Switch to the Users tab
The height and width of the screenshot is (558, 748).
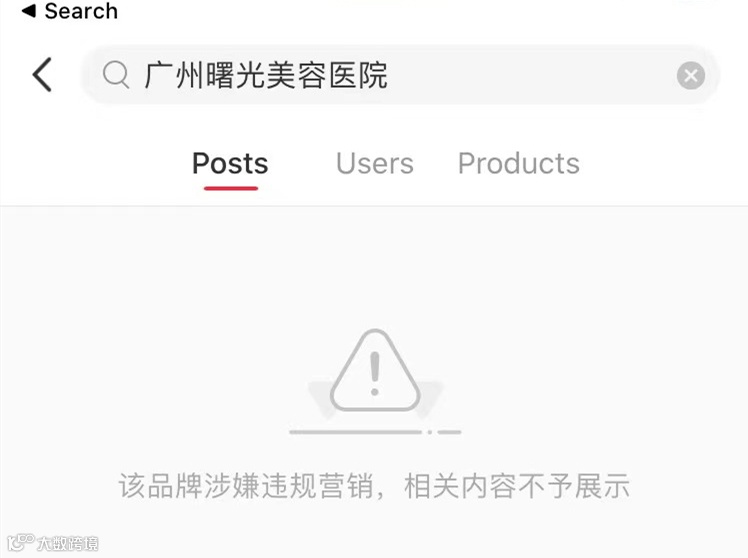(375, 164)
